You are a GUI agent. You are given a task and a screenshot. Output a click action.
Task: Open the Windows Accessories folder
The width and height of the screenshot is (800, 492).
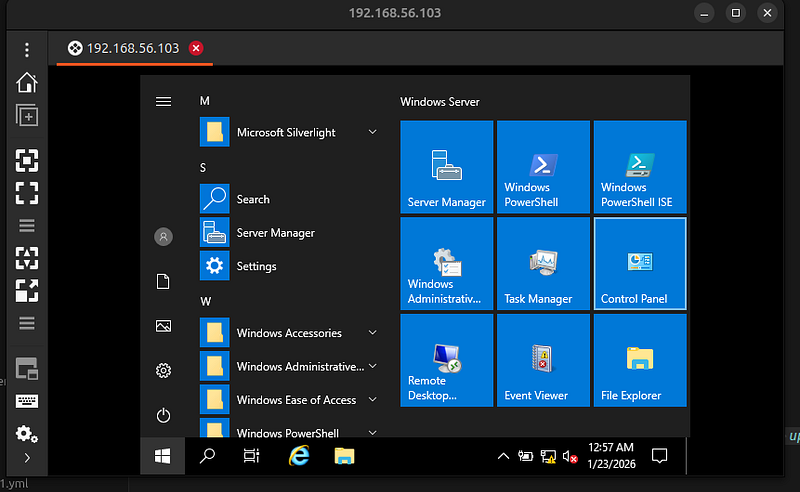[x=291, y=333]
